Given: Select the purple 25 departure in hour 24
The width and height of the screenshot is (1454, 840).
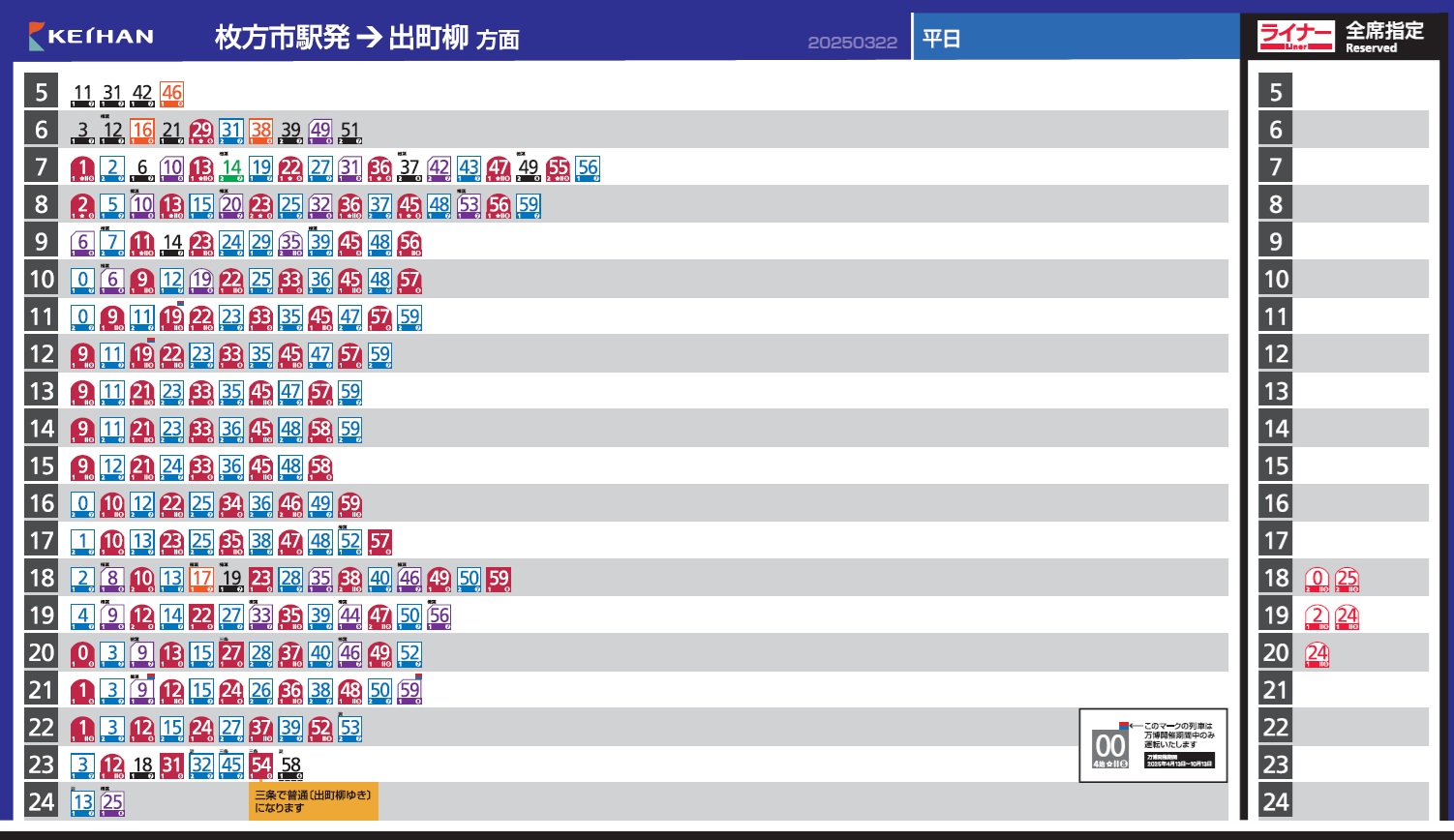Looking at the screenshot, I should pyautogui.click(x=112, y=802).
